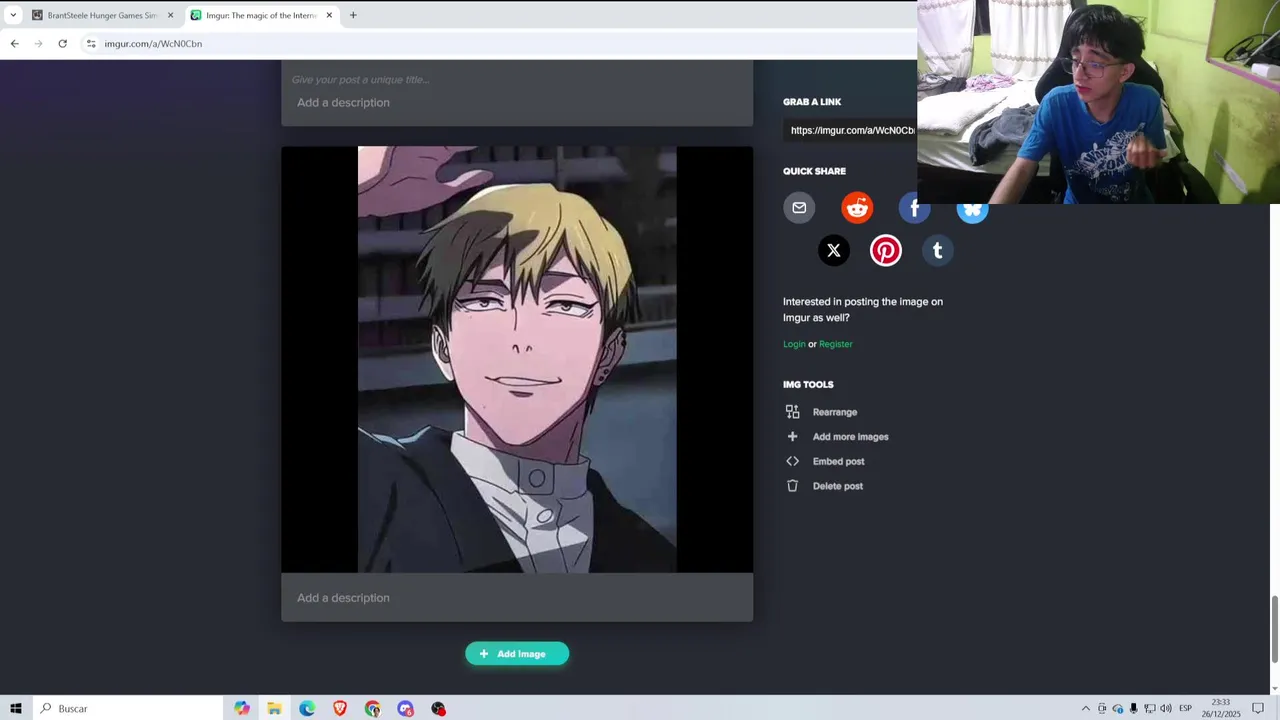Screen dimensions: 1280x720
Task: Share the post on Facebook
Action: click(x=914, y=208)
